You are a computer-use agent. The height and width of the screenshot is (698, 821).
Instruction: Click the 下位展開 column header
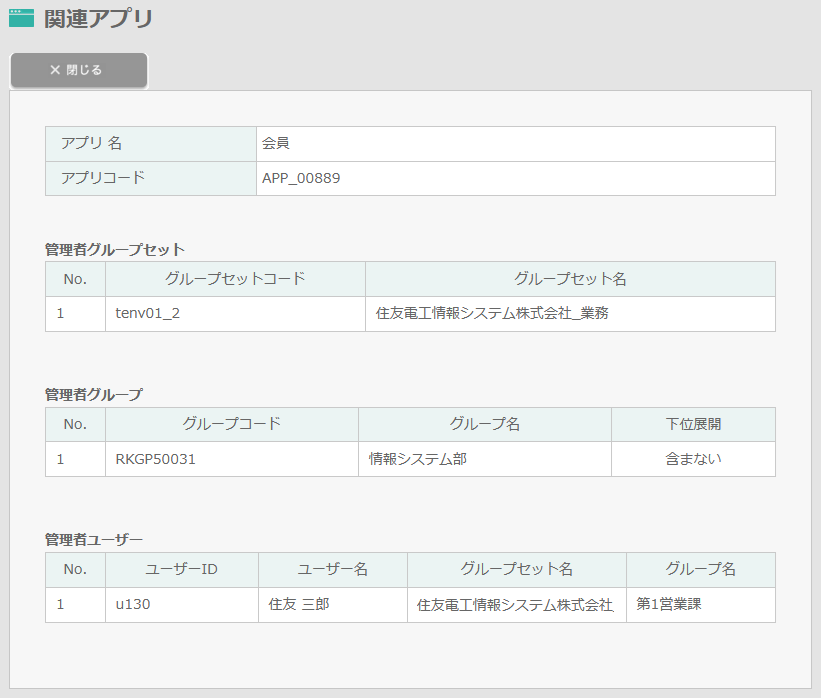click(693, 424)
